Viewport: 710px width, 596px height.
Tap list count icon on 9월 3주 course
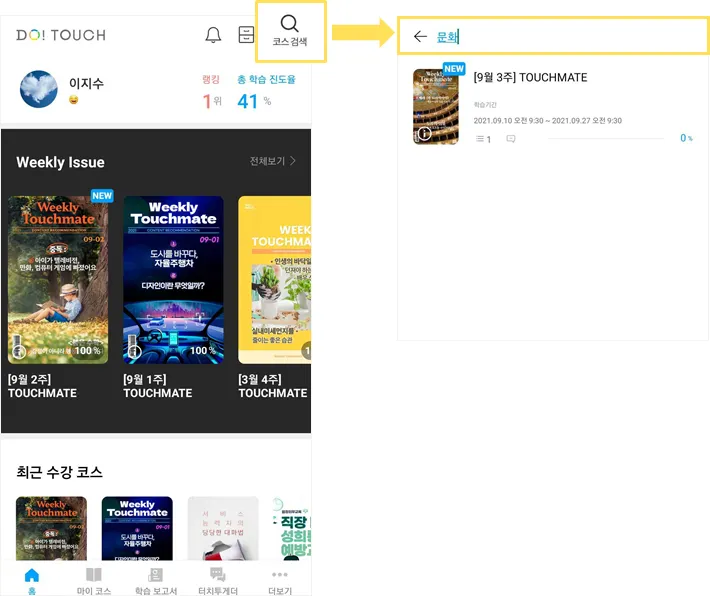coord(483,139)
